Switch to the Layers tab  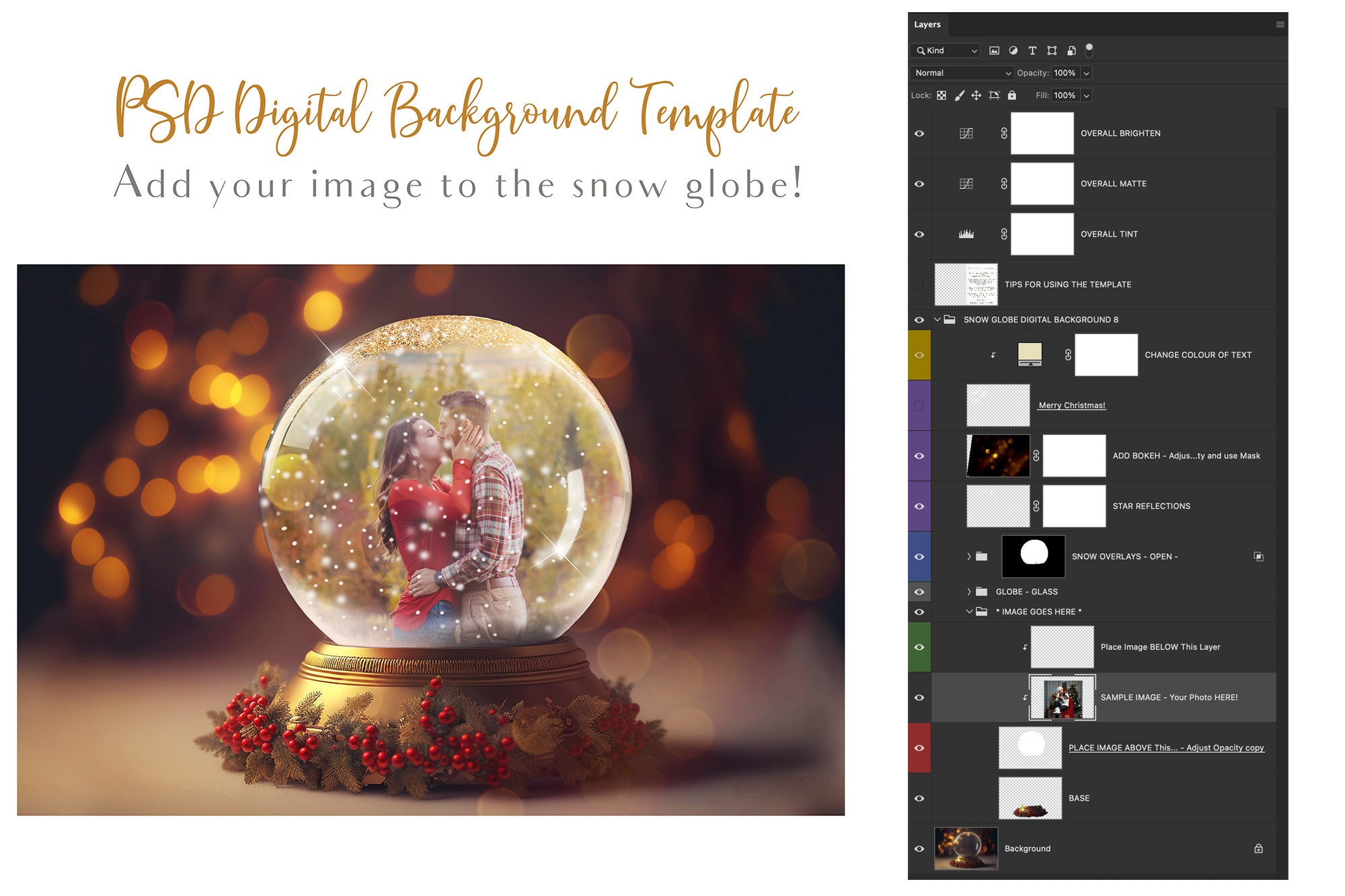(928, 24)
